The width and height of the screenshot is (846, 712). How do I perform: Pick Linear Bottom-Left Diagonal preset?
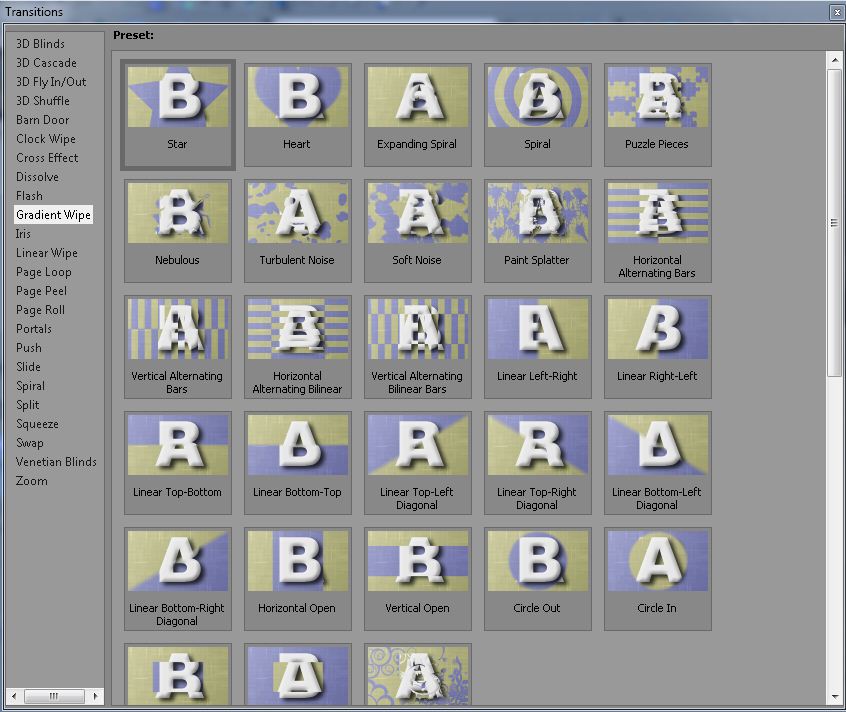coord(658,463)
